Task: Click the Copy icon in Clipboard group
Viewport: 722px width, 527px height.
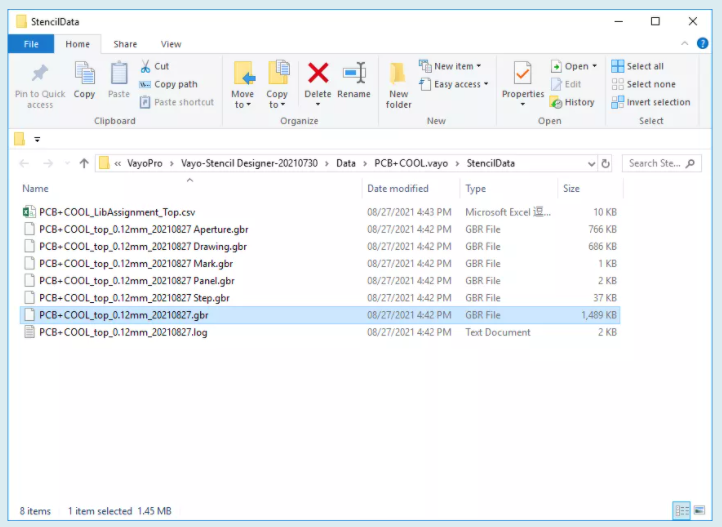Action: click(x=84, y=74)
